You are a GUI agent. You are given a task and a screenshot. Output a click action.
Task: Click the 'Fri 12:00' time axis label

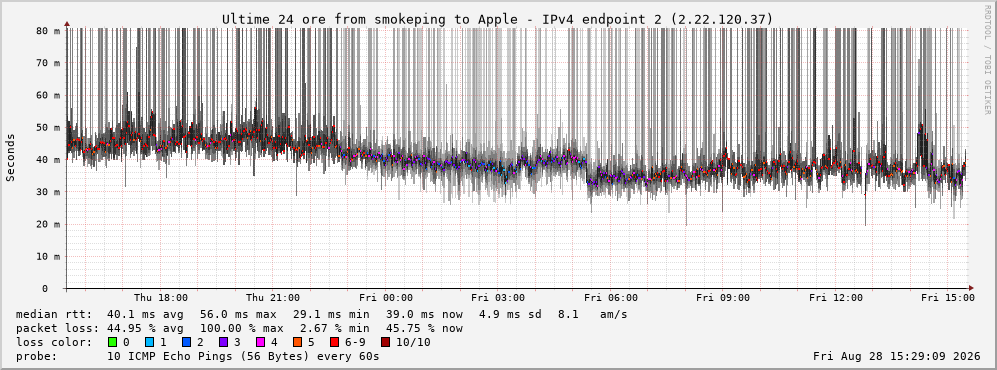click(x=836, y=298)
